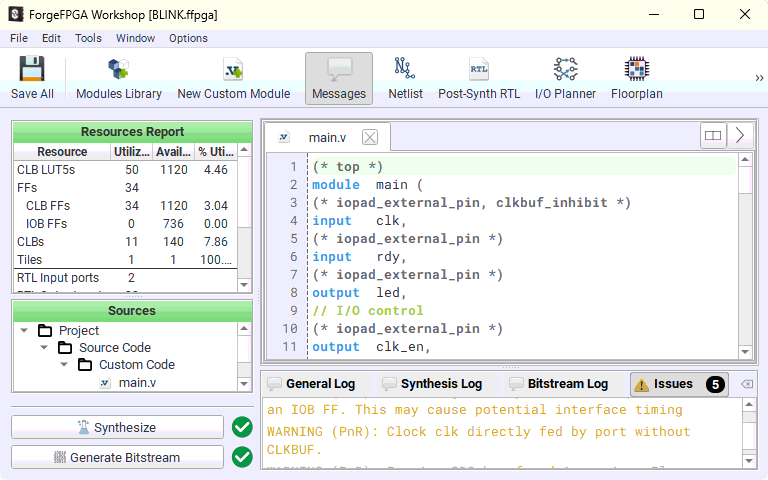Close the main.v editor tab
This screenshot has width=768, height=480.
point(369,137)
